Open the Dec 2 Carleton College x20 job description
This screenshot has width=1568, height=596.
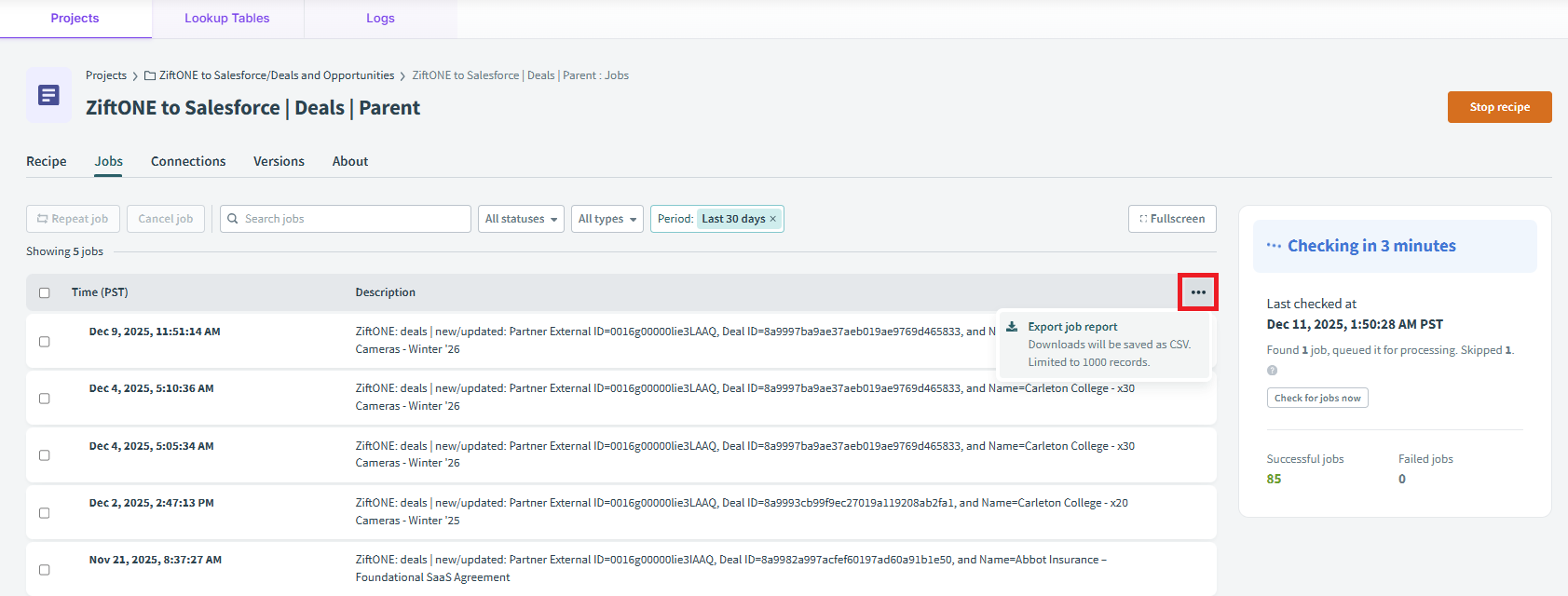[x=742, y=511]
